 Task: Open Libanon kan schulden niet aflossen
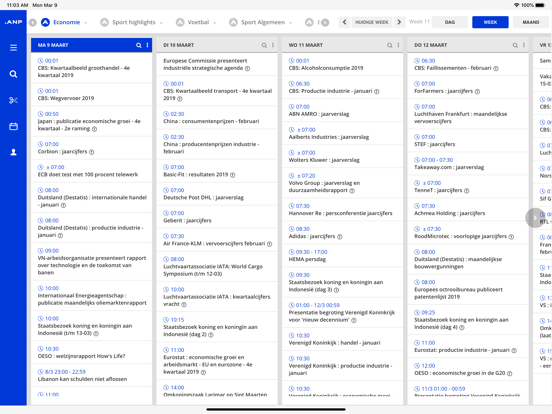92,375
